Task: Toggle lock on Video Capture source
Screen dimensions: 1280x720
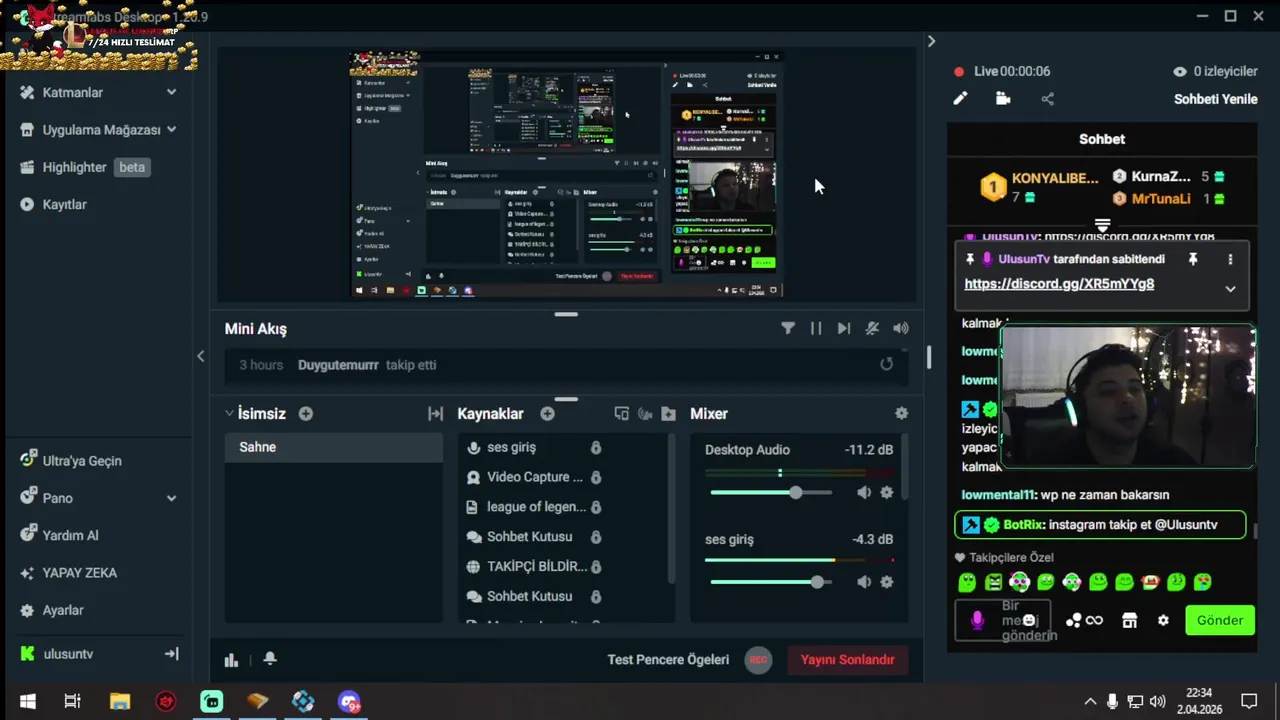Action: coord(596,477)
